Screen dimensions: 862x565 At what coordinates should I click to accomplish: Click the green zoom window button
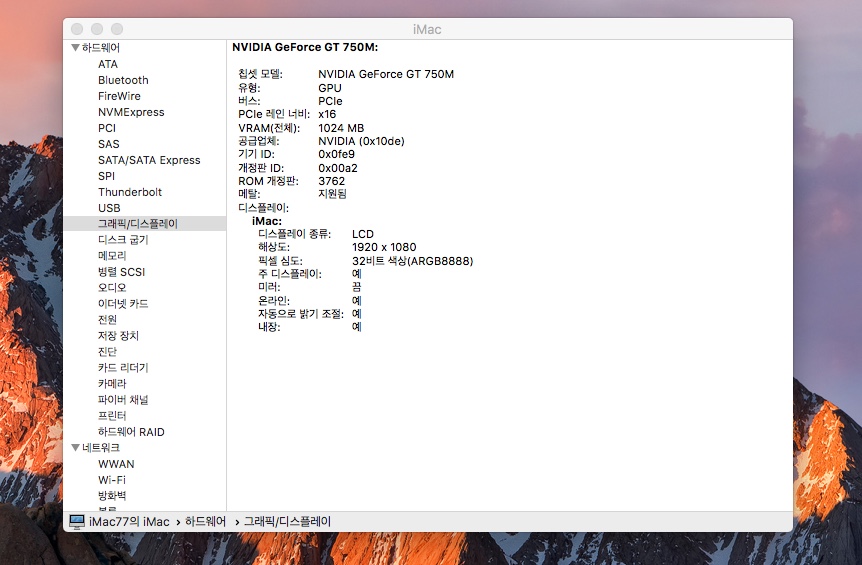117,29
